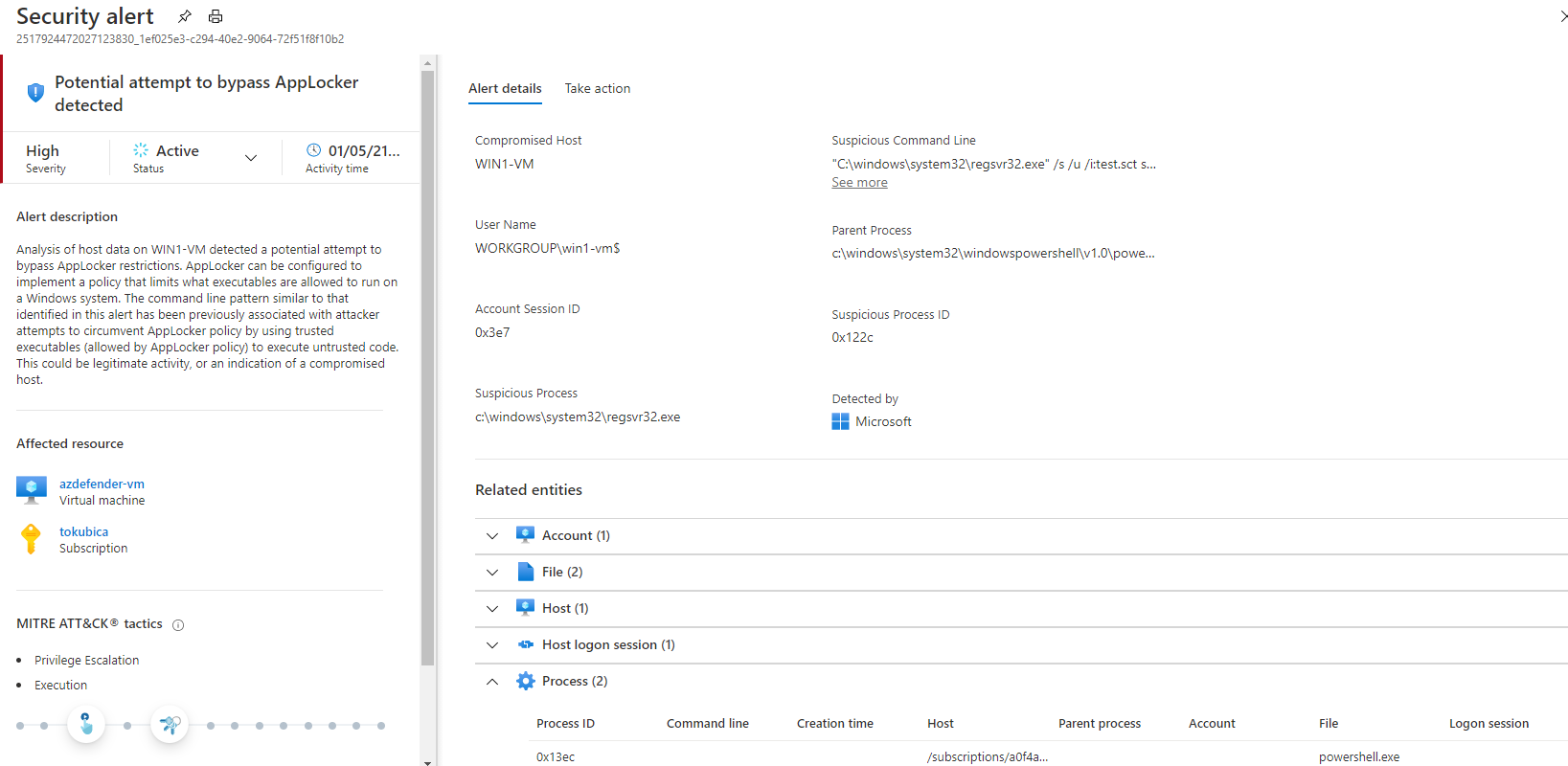Expand the Host (1) entity row
The height and width of the screenshot is (766, 1568).
[x=492, y=609]
